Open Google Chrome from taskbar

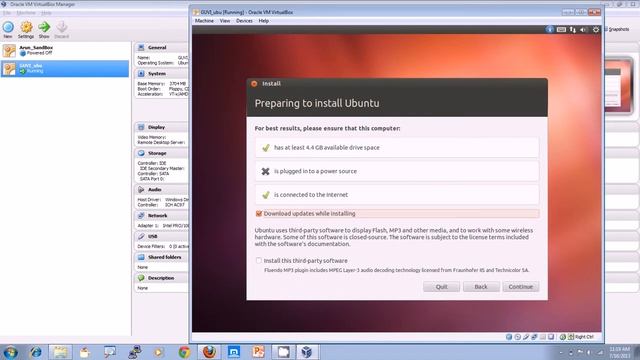(x=184, y=352)
